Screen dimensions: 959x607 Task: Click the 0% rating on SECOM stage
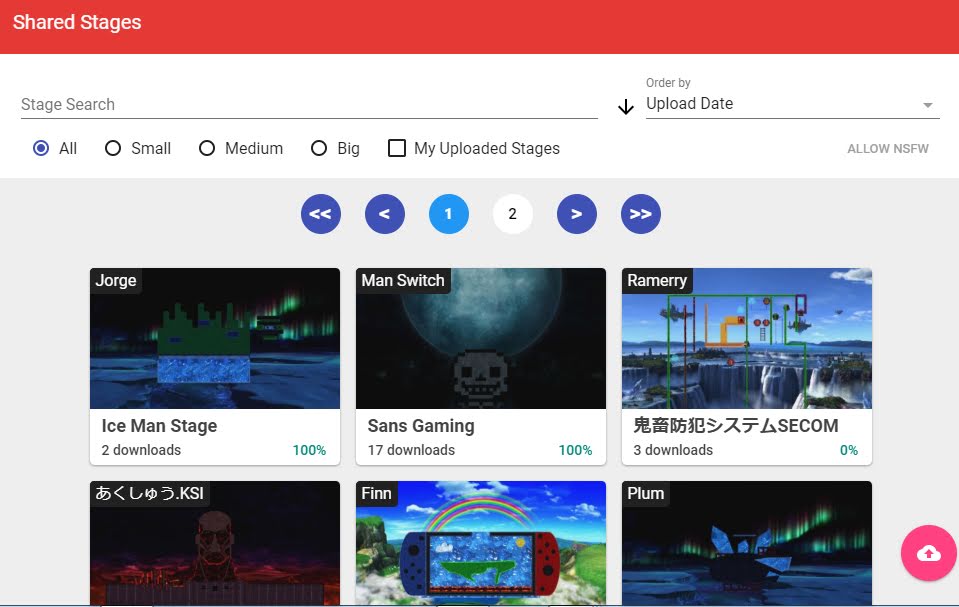pyautogui.click(x=848, y=450)
